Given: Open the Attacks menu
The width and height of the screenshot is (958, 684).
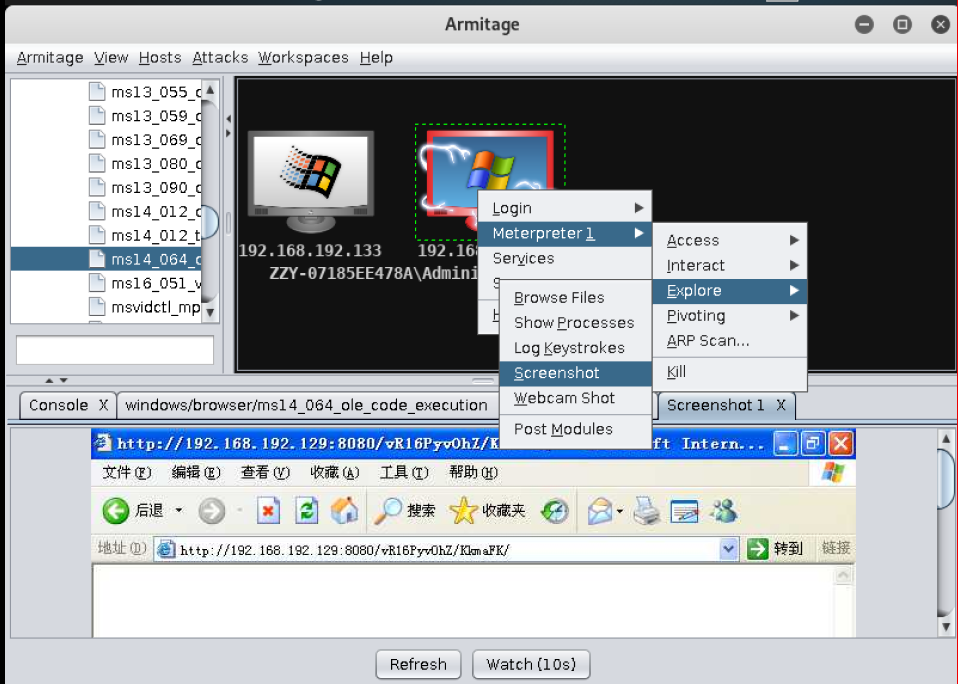Looking at the screenshot, I should click(x=220, y=57).
